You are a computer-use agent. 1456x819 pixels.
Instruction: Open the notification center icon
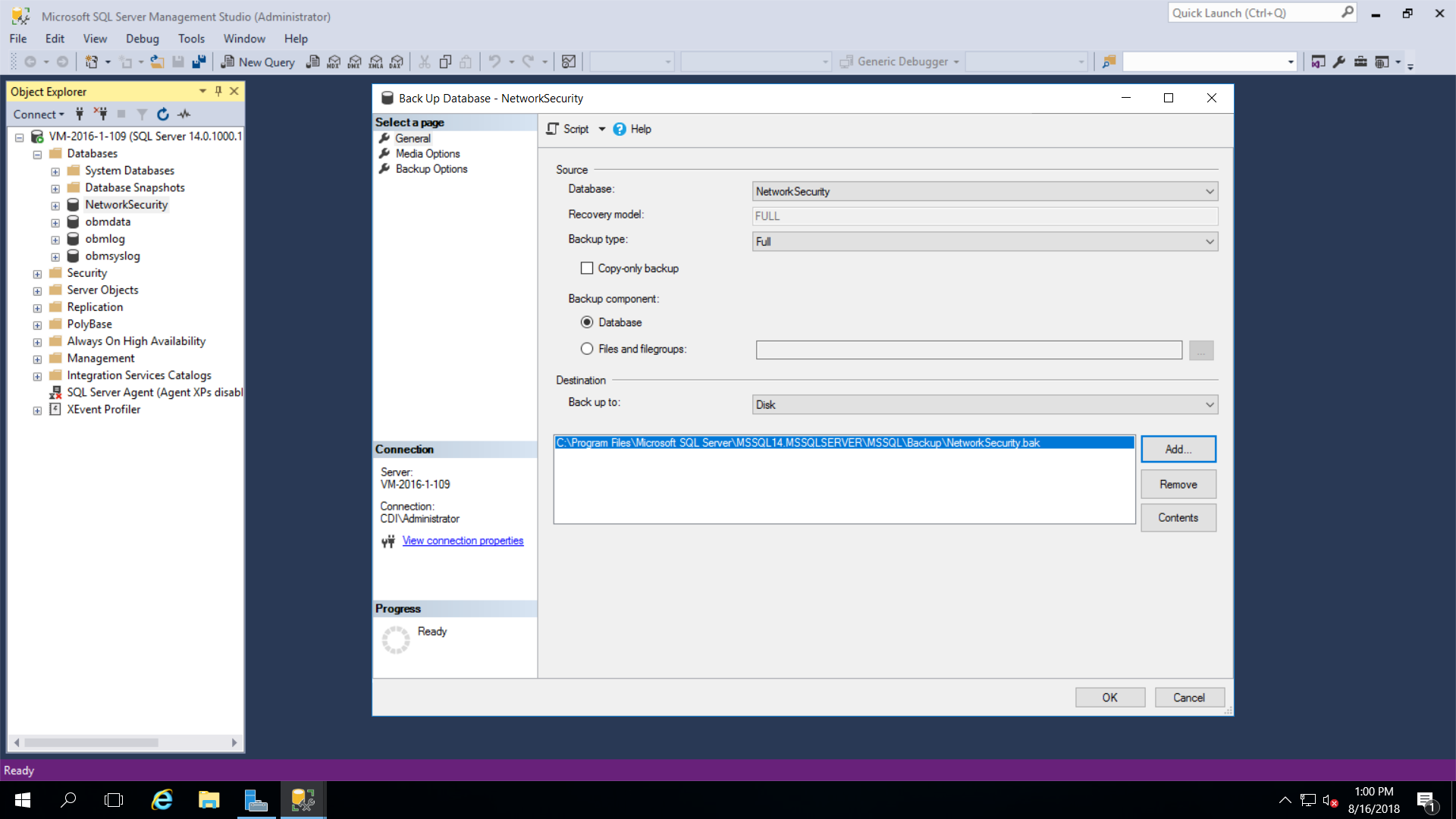[1426, 801]
